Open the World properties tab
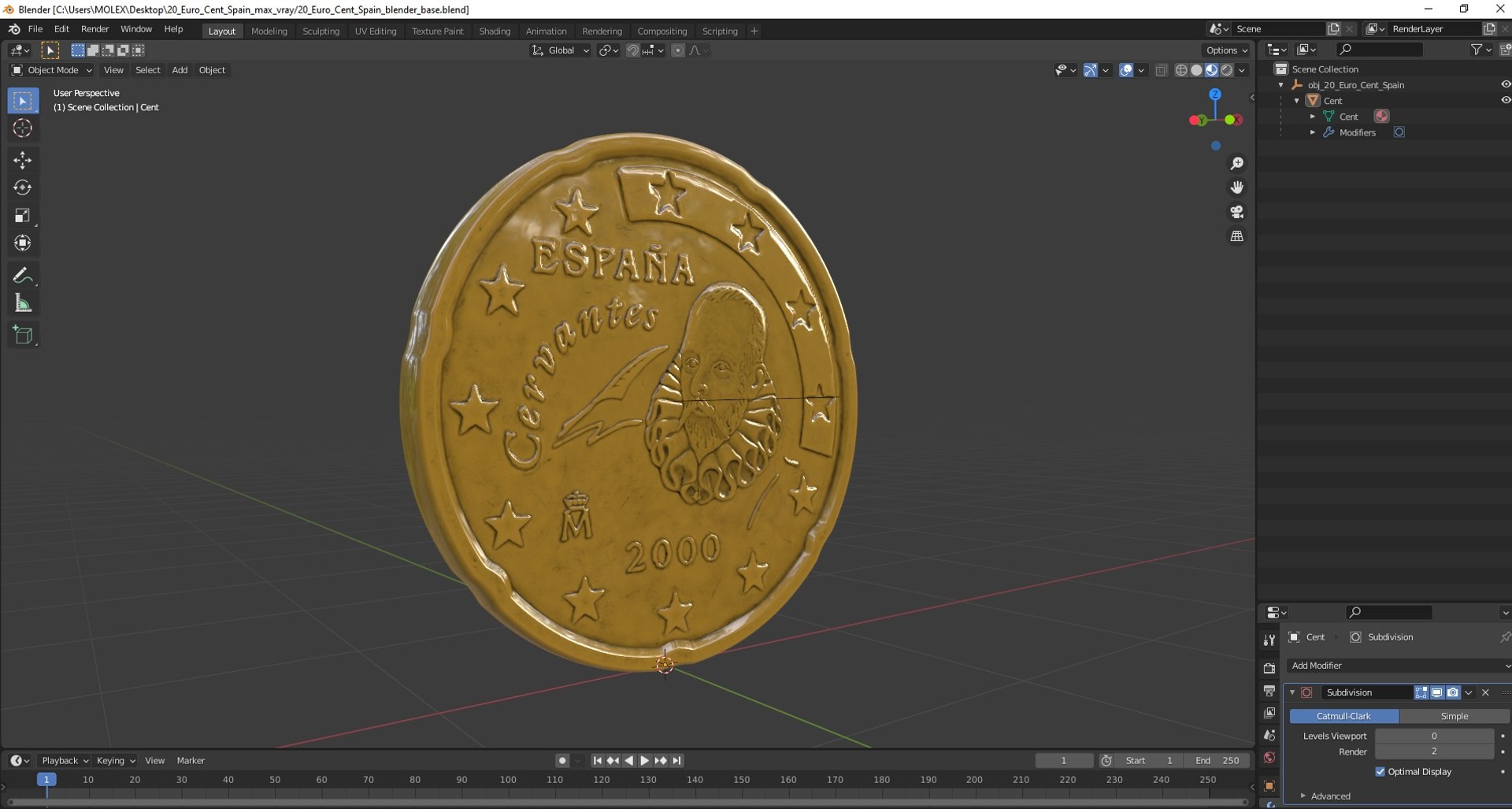The image size is (1512, 809). pos(1269,758)
